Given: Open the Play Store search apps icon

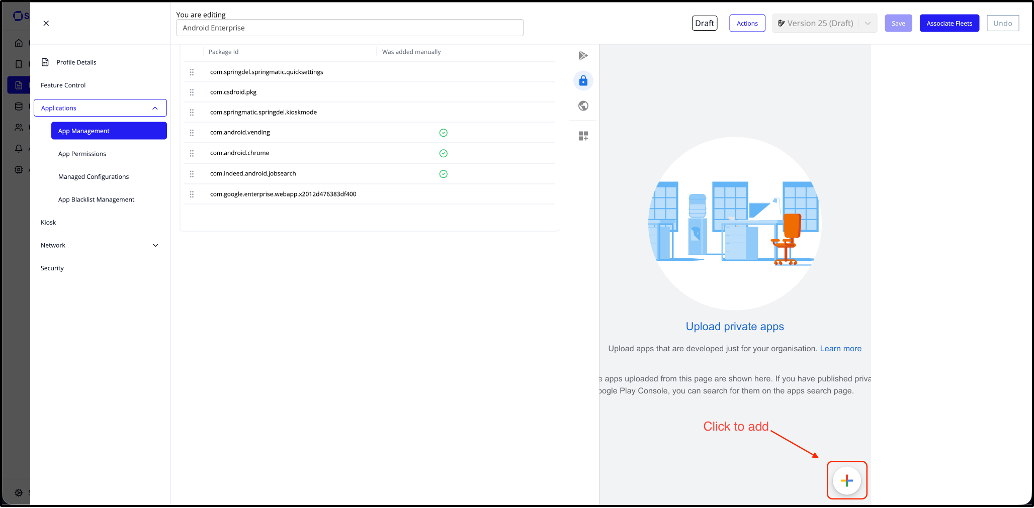Looking at the screenshot, I should click(x=583, y=55).
